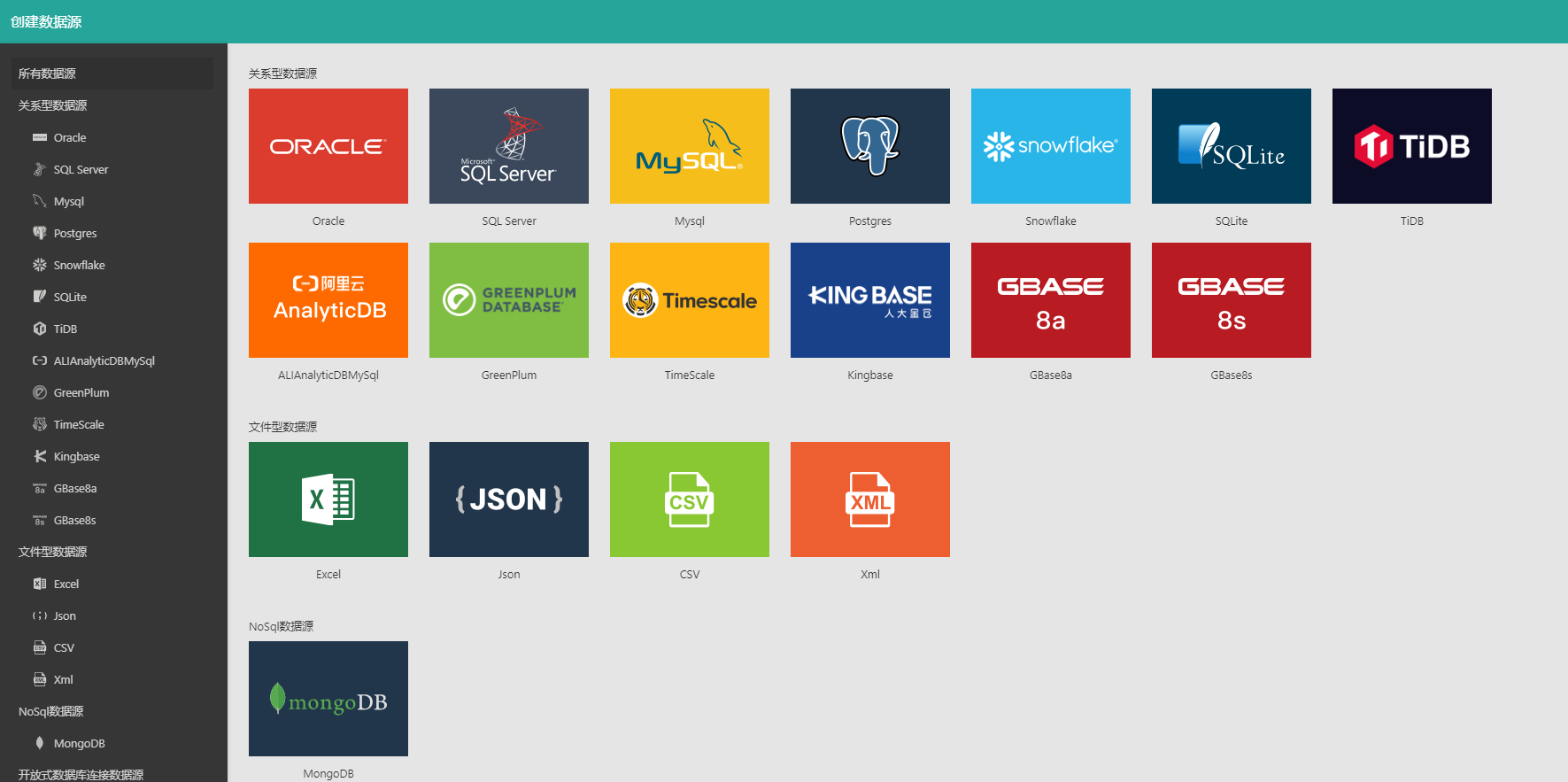1568x782 pixels.
Task: Click the 文件型数据源 heading in main panel
Action: click(282, 427)
